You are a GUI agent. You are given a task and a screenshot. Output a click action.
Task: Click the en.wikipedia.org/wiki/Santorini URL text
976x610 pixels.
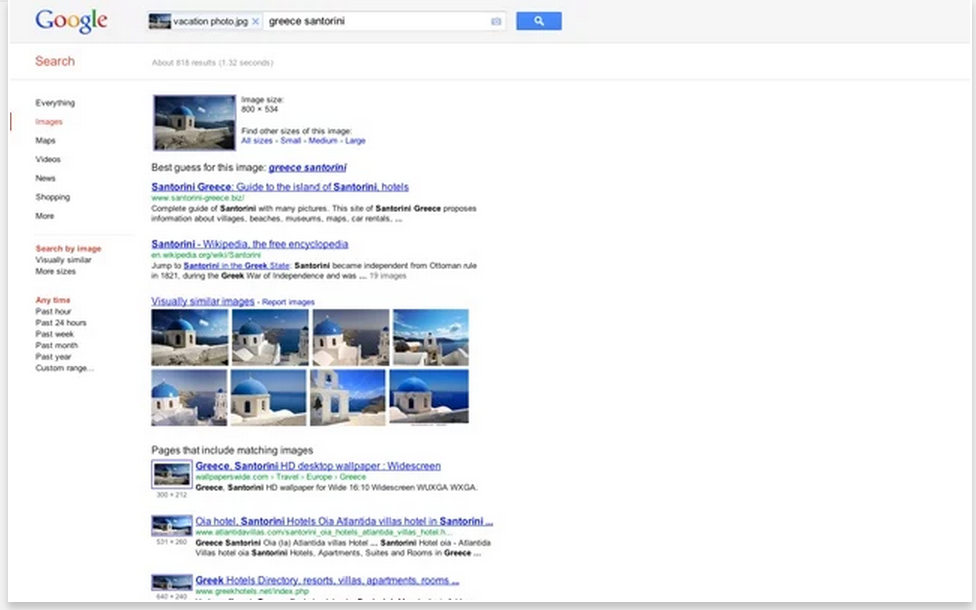point(206,255)
